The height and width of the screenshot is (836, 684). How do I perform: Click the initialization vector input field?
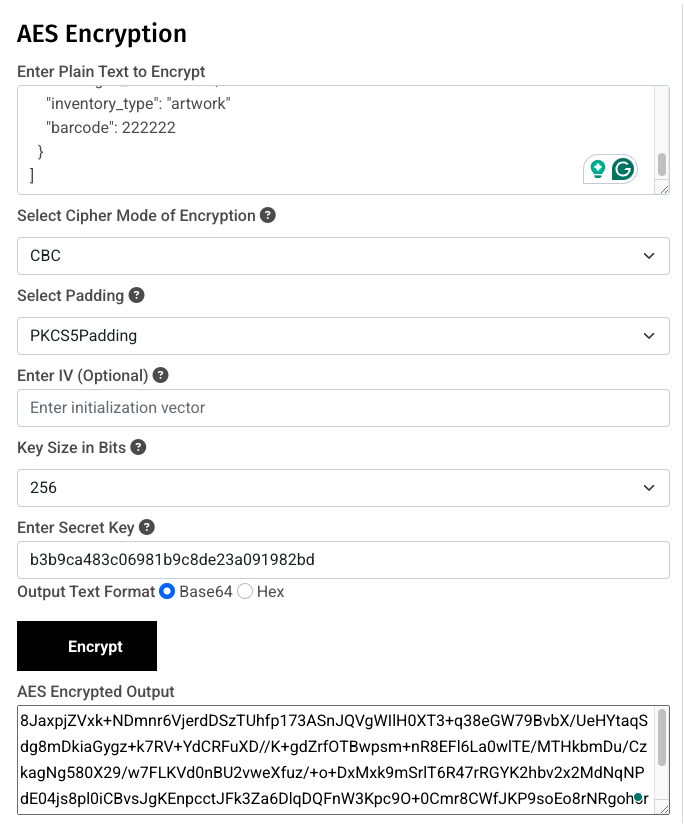tap(342, 408)
